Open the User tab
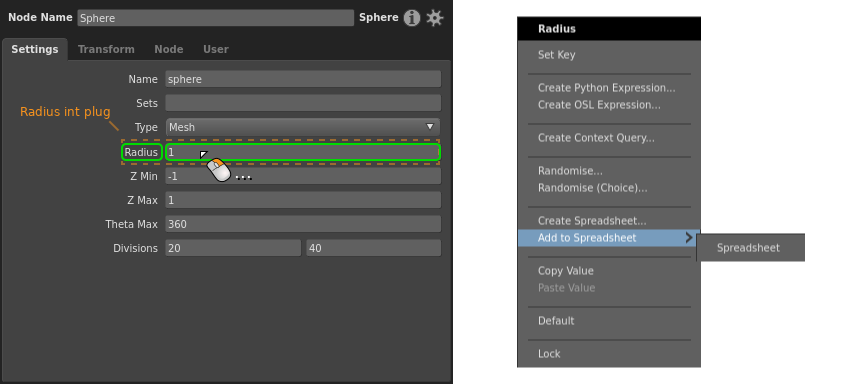Screen dimensions: 850x384 click(x=216, y=49)
